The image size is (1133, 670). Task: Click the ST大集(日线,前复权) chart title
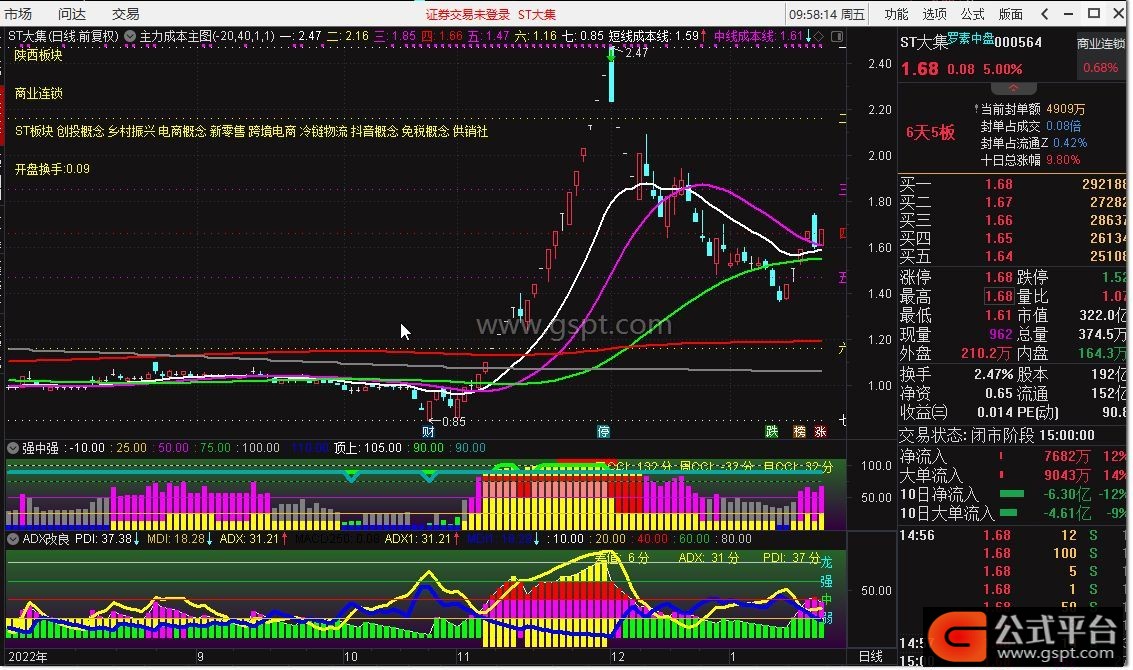click(64, 35)
